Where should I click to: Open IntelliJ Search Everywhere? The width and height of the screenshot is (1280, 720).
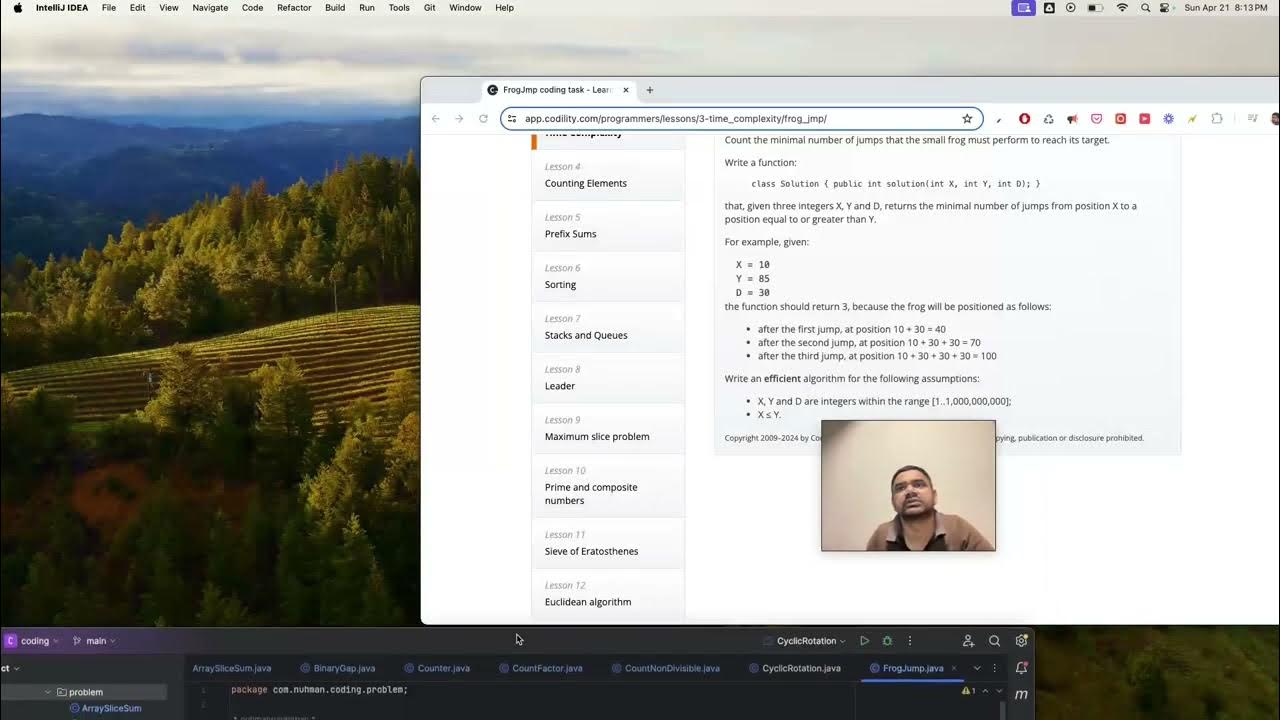[994, 641]
